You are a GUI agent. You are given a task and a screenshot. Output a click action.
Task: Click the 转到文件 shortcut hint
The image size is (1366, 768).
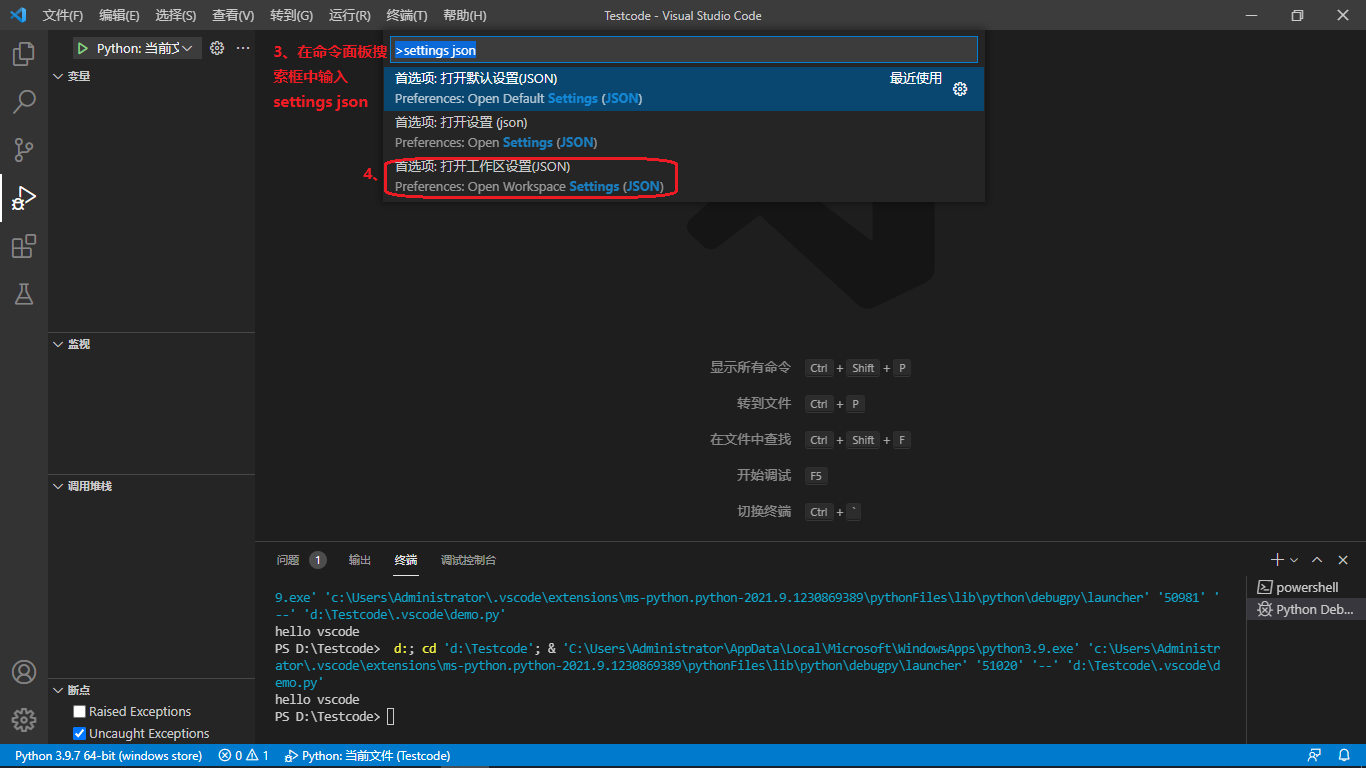[764, 404]
